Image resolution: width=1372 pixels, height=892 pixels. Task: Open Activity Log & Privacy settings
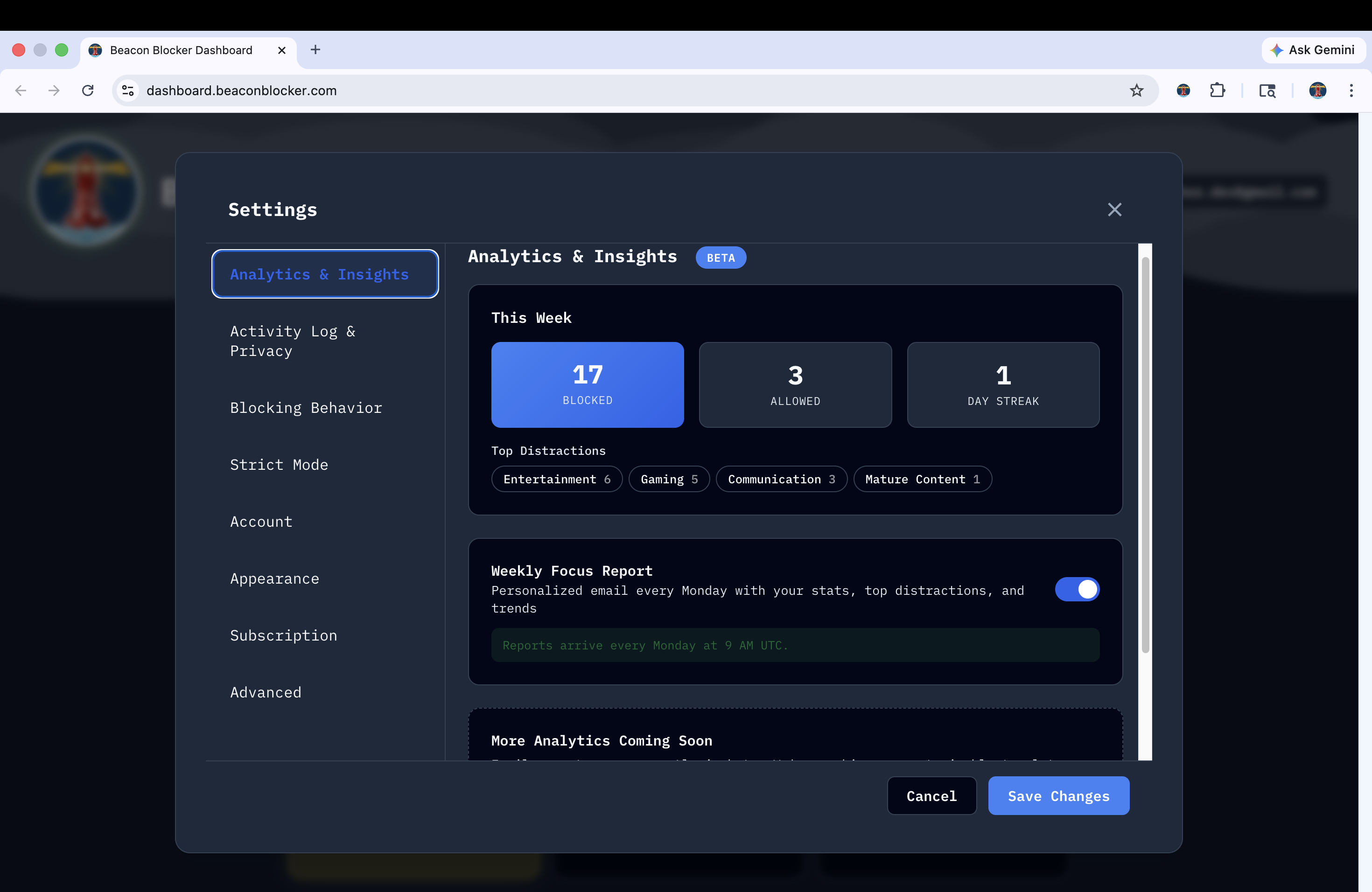pos(293,341)
